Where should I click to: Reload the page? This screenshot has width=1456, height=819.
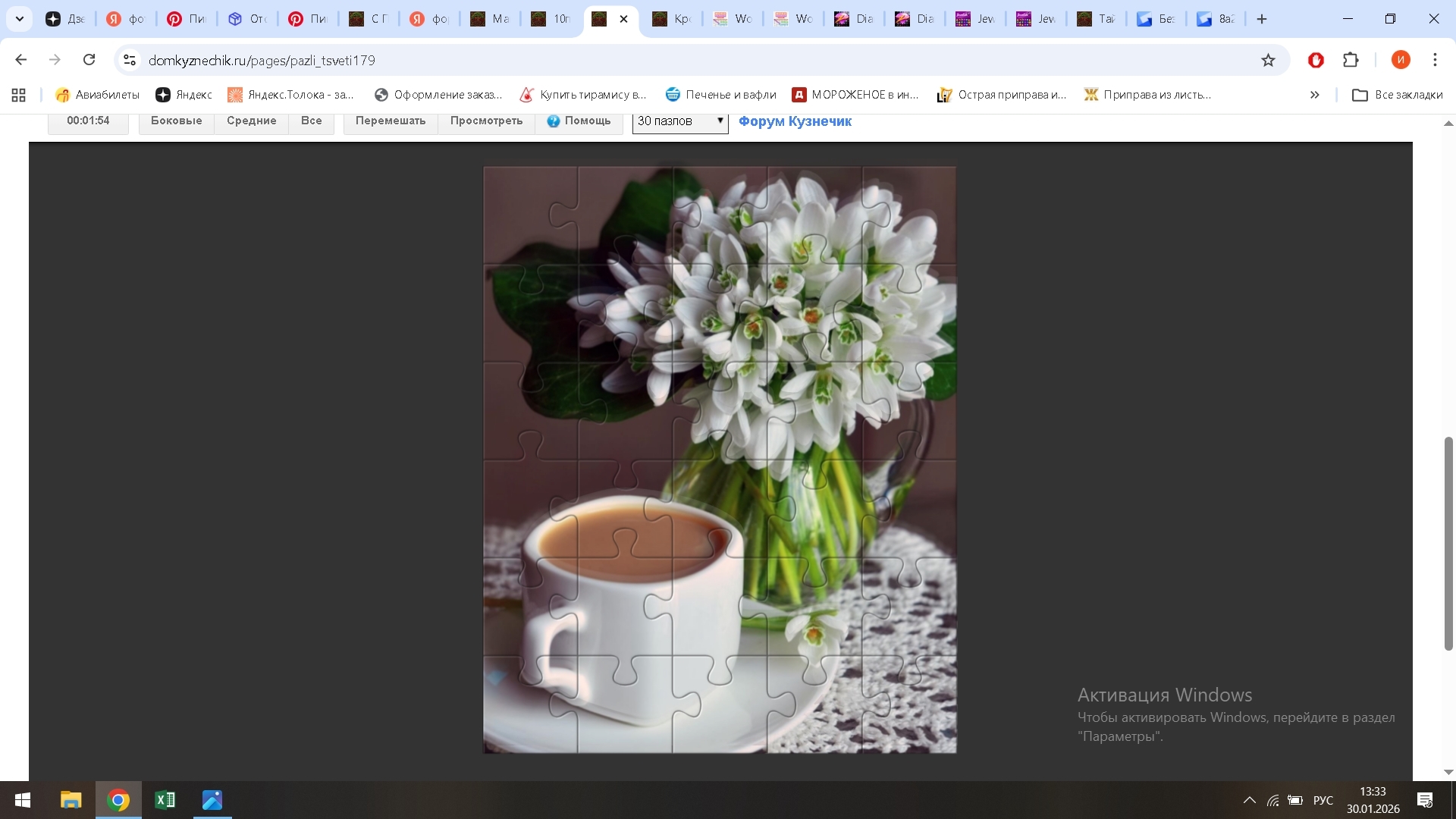click(x=89, y=60)
